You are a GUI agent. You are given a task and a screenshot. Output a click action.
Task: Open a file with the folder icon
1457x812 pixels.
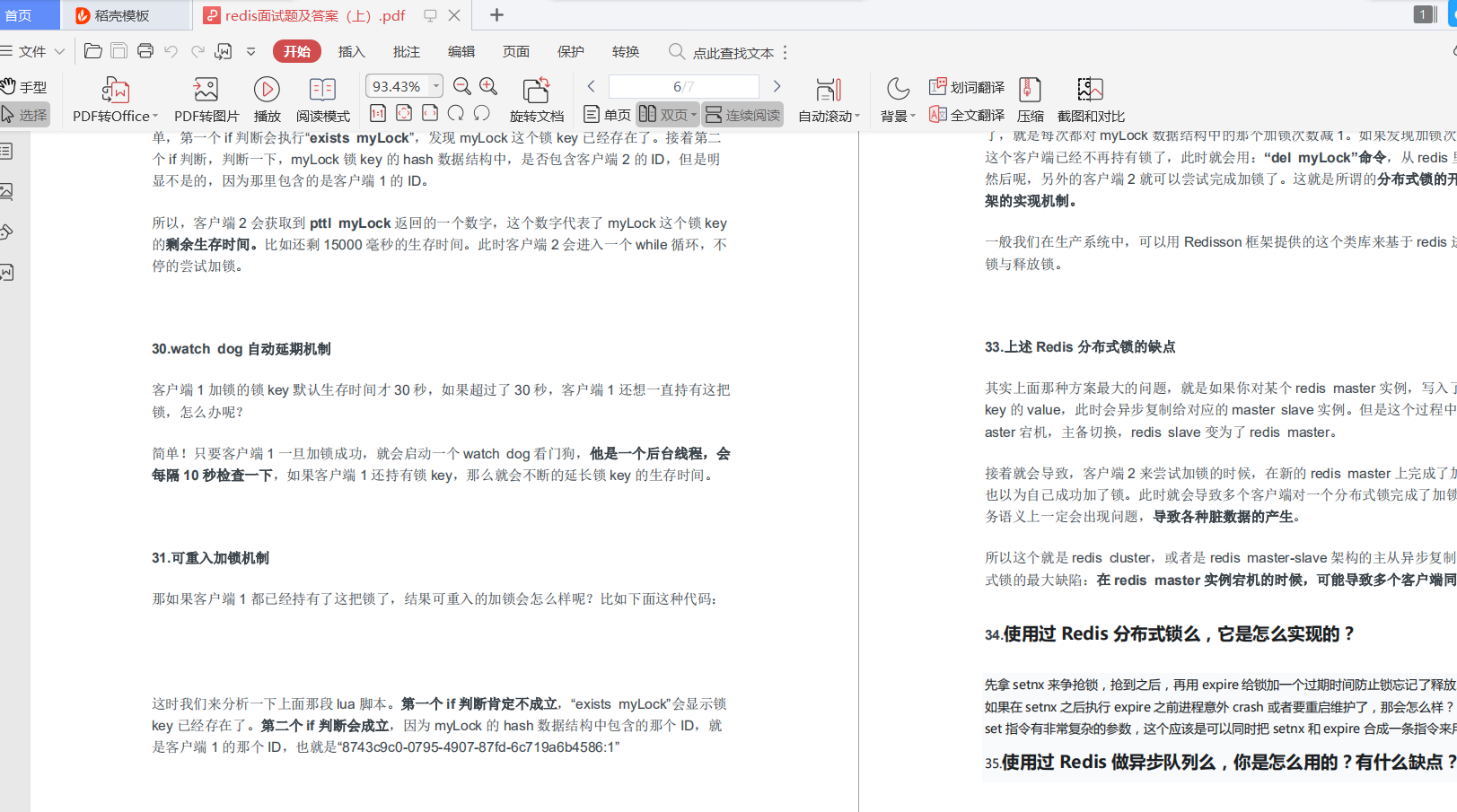click(x=92, y=51)
